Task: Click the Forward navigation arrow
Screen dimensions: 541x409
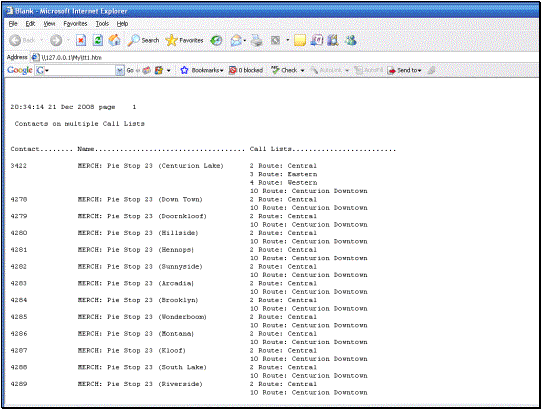Action: coord(56,40)
